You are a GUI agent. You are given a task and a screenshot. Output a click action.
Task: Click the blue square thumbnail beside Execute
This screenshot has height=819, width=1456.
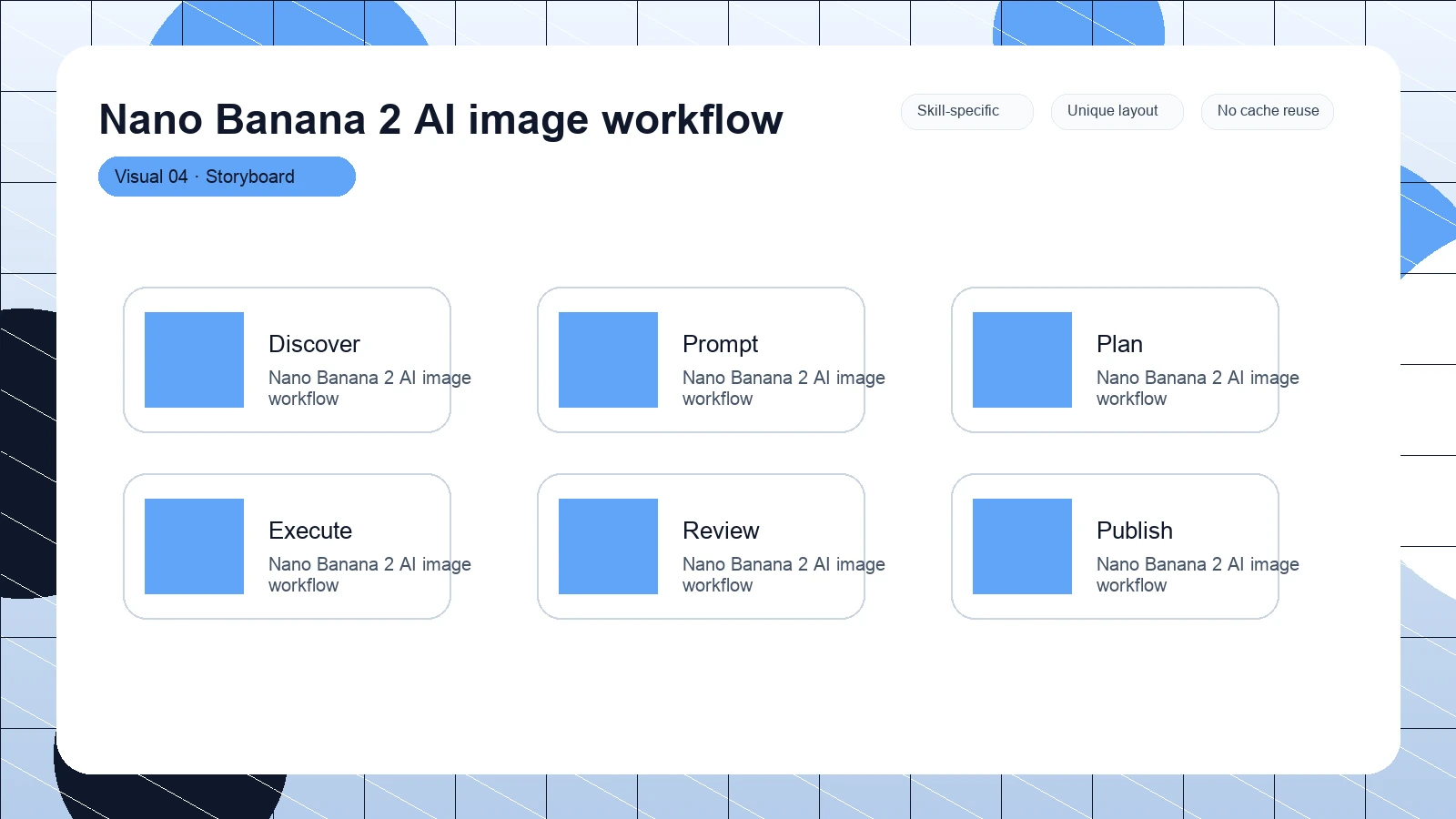[194, 546]
